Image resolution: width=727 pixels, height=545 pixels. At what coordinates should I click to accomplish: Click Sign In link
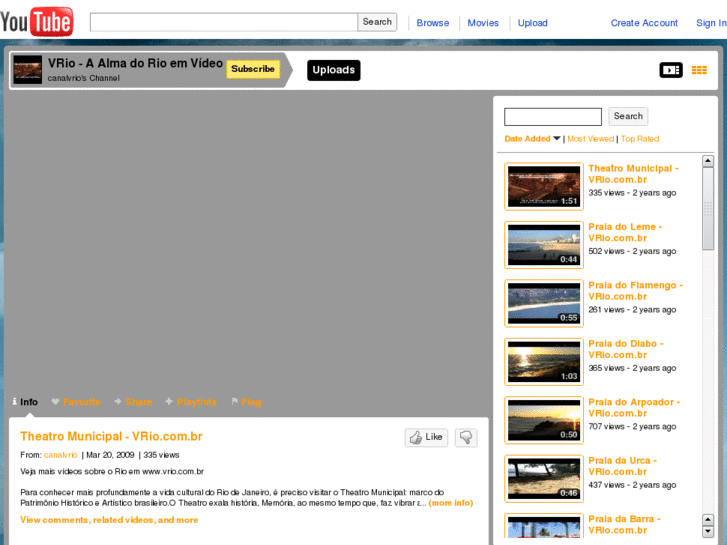click(x=711, y=23)
